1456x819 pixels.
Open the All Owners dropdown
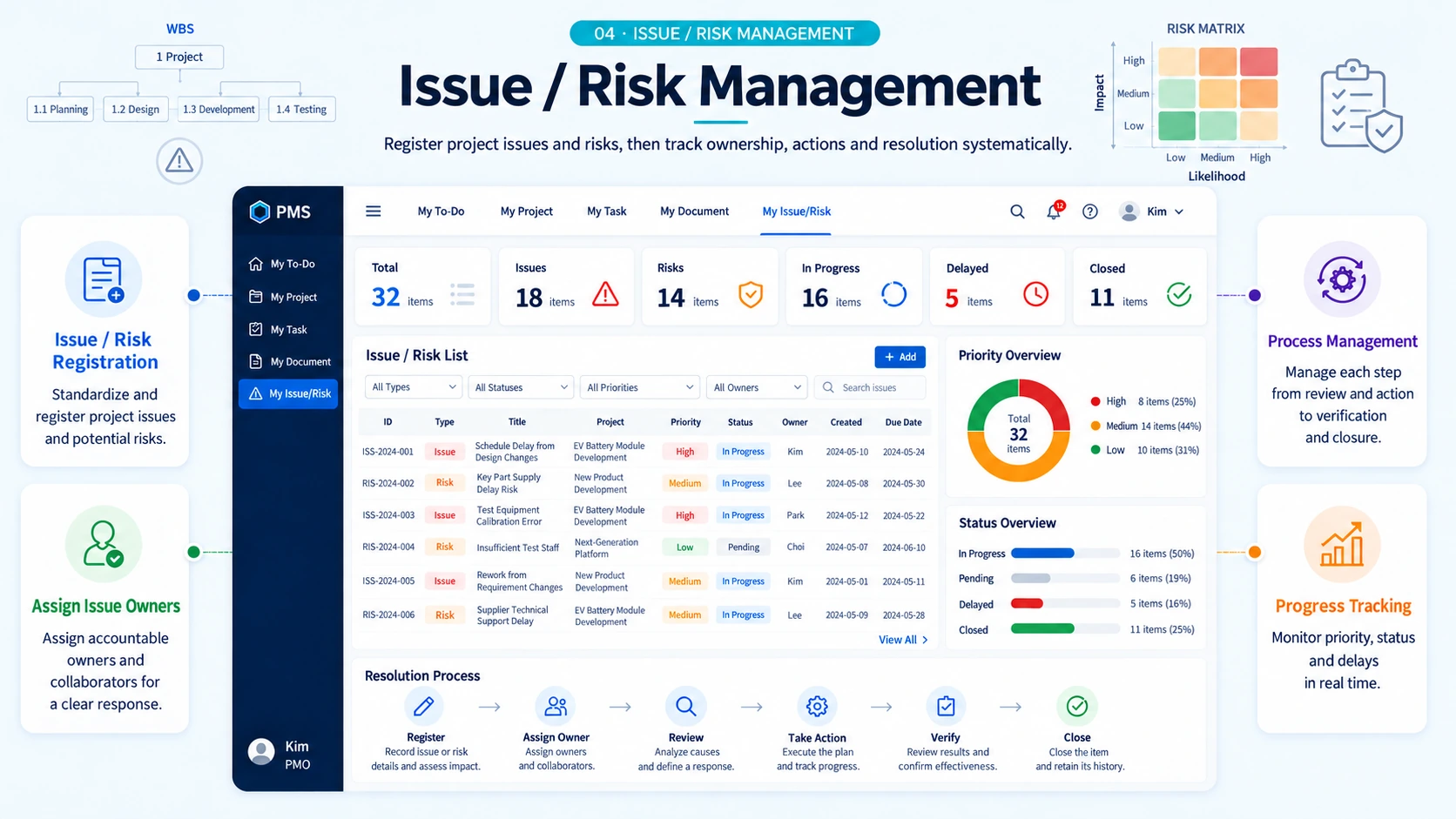pos(757,387)
